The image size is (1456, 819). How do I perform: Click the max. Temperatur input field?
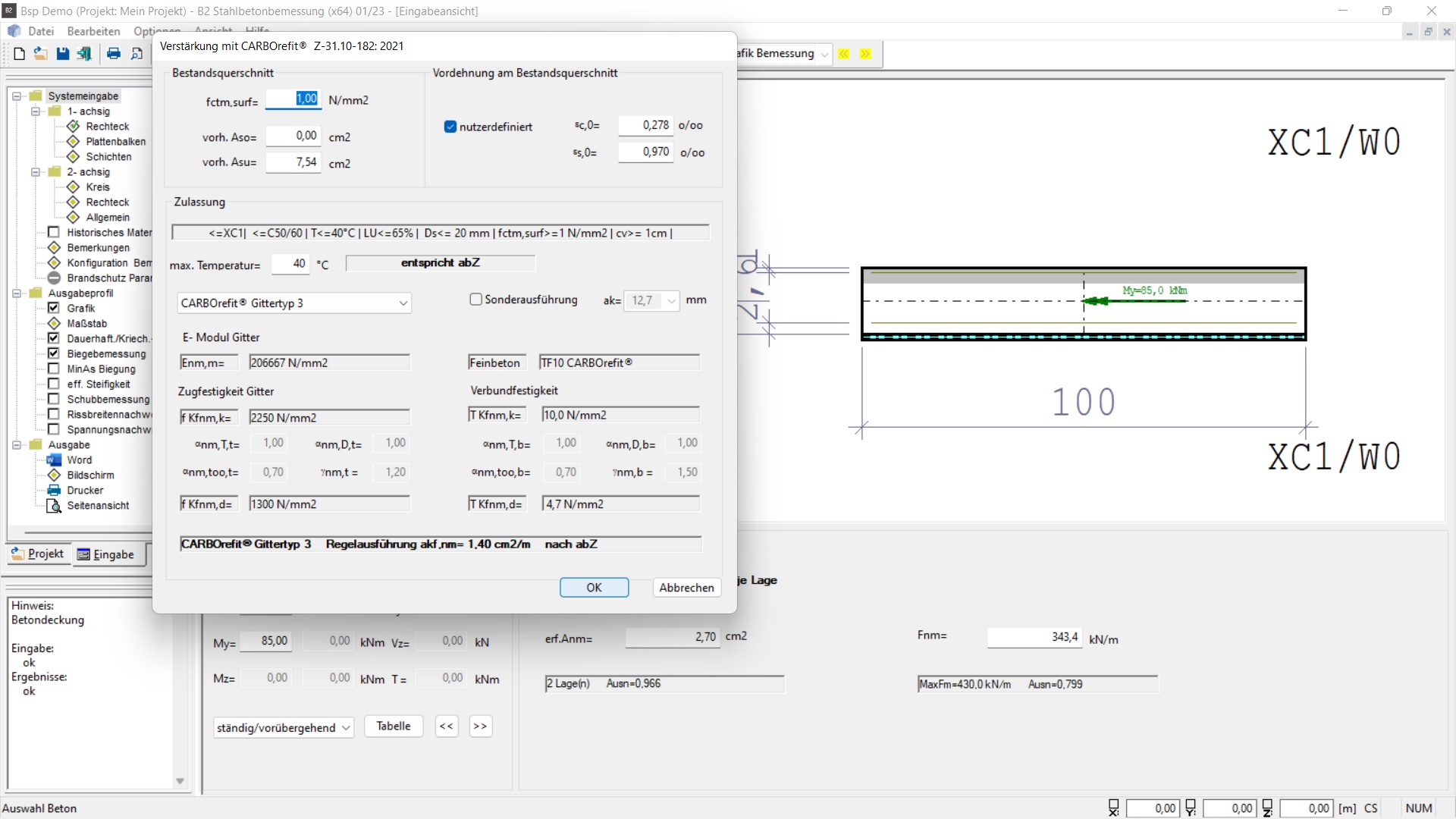(x=290, y=264)
